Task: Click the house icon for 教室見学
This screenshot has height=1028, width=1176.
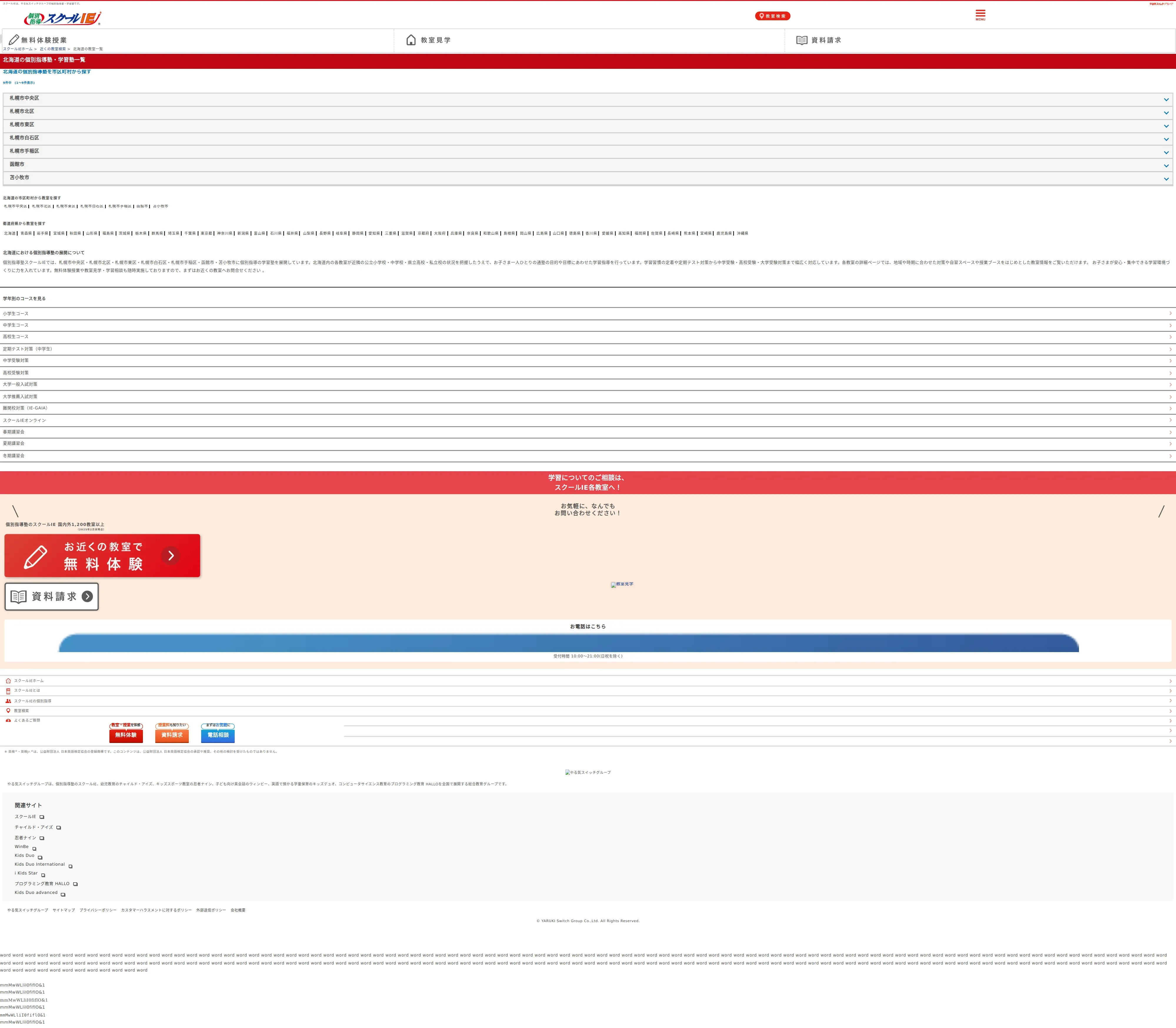Action: (x=411, y=40)
